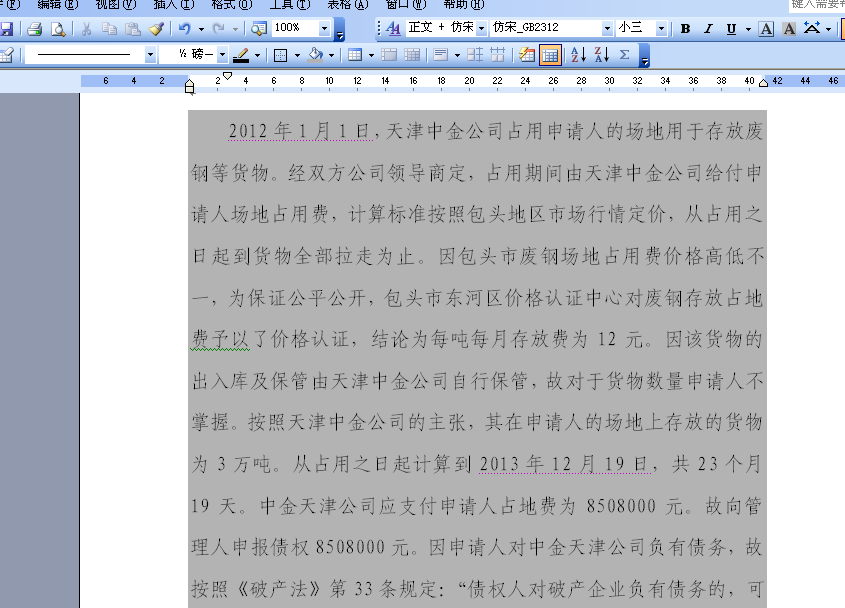Insert a table with the table grid icon
The height and width of the screenshot is (608, 845).
355,55
